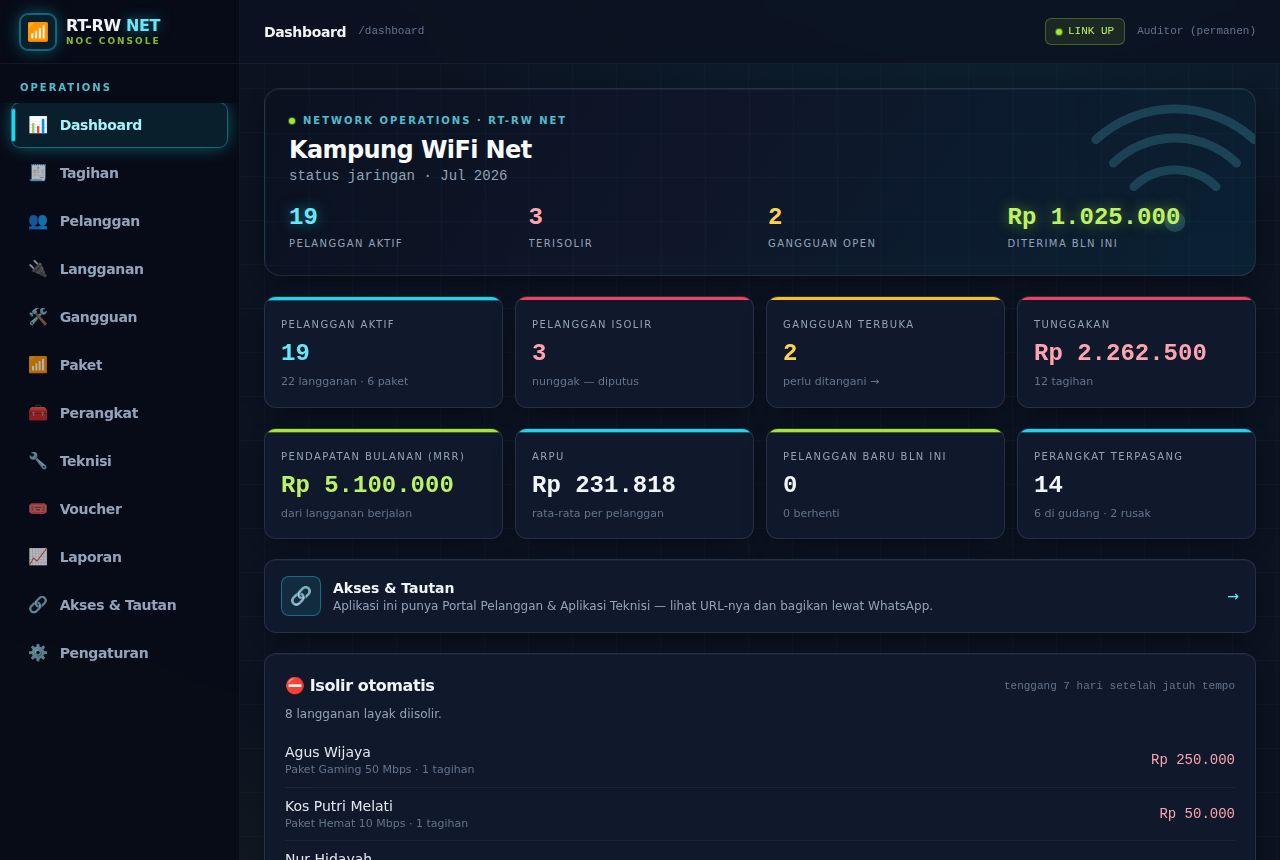This screenshot has height=860, width=1280.
Task: Click the Perangkat toolbox icon
Action: point(38,413)
